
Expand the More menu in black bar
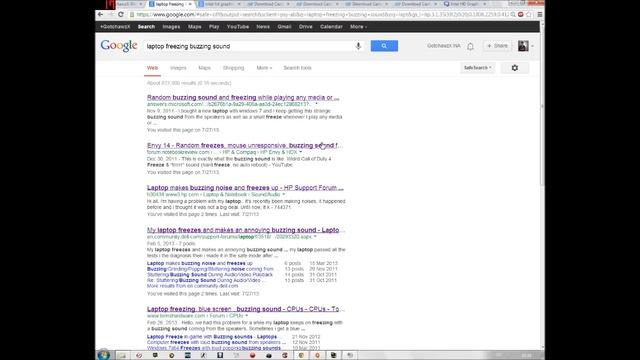tap(358, 27)
